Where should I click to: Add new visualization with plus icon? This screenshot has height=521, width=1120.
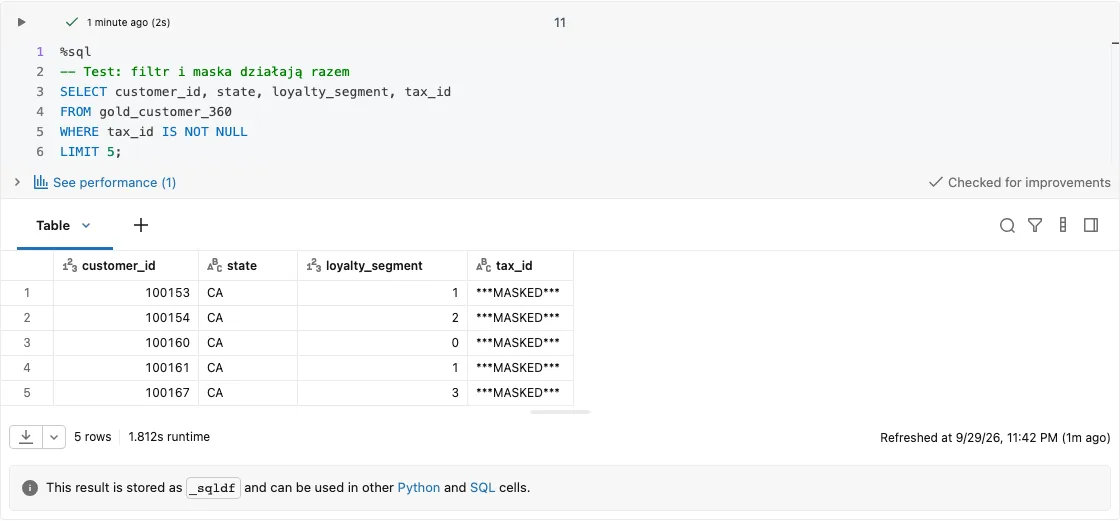[141, 225]
